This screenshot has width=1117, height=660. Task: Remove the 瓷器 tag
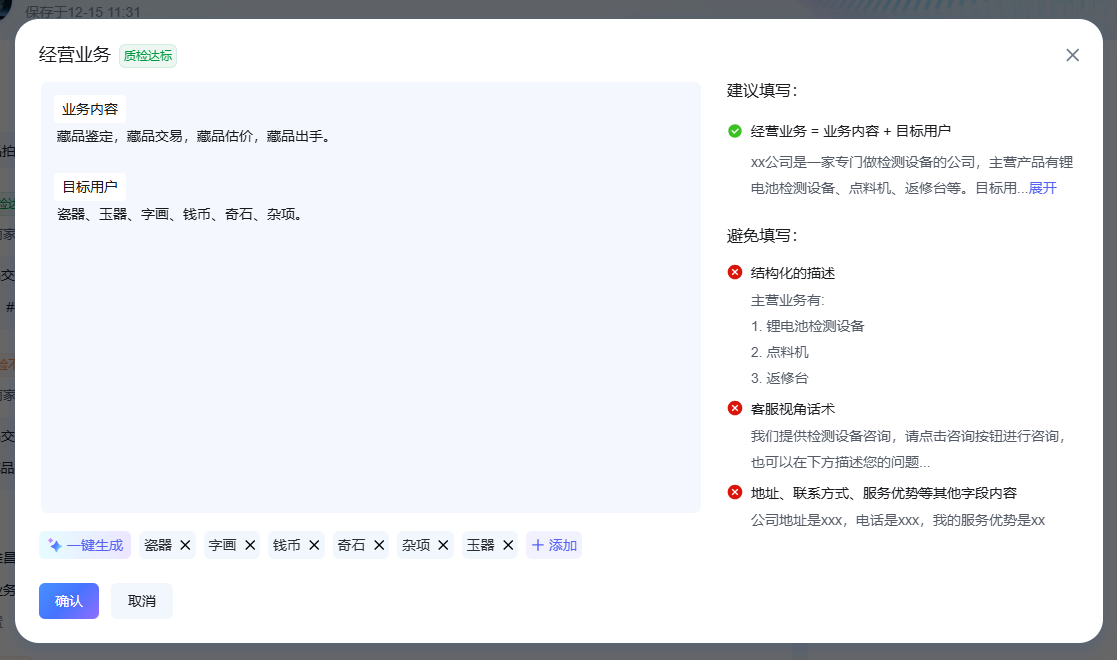point(185,545)
